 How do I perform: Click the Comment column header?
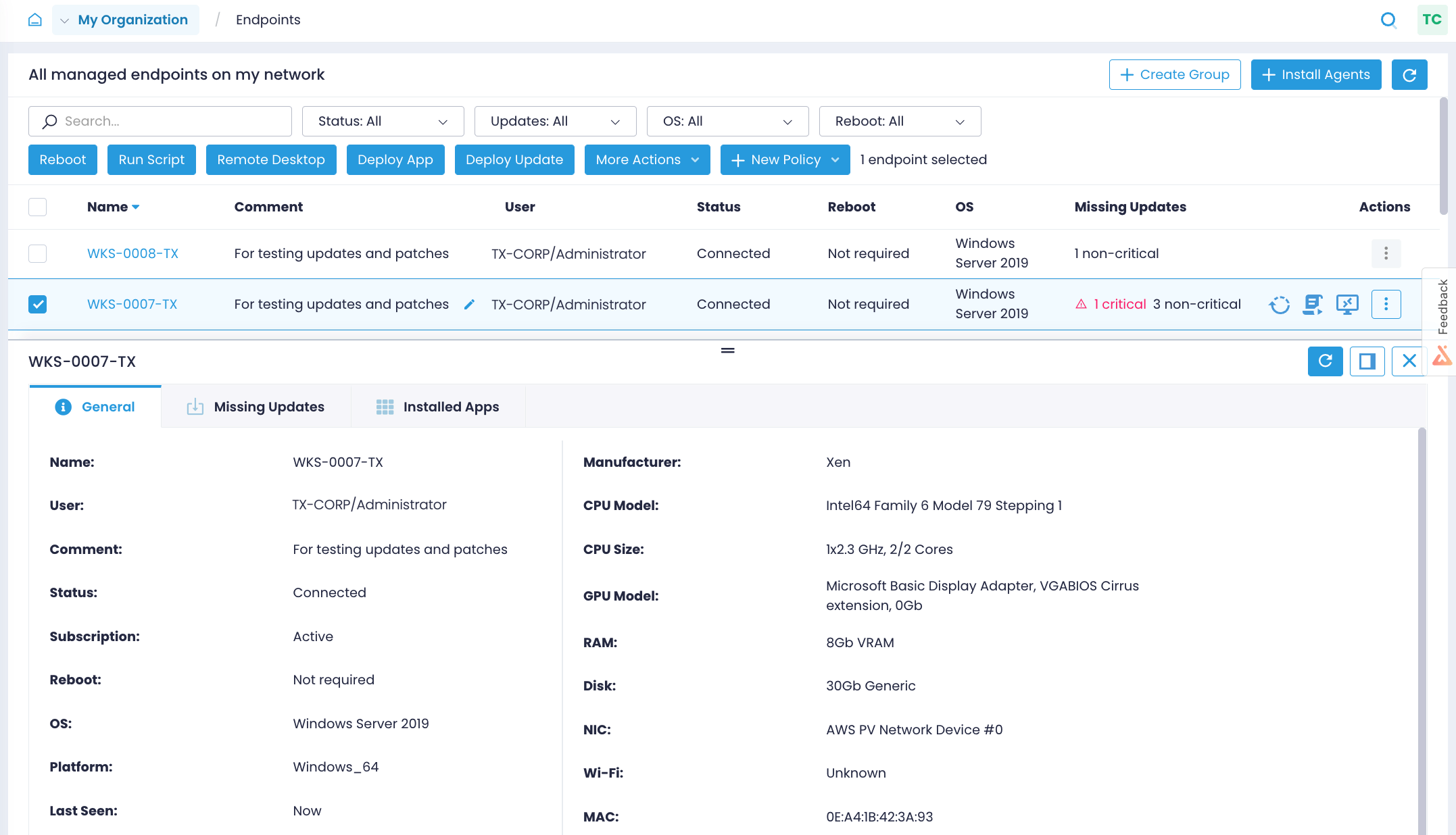coord(268,207)
